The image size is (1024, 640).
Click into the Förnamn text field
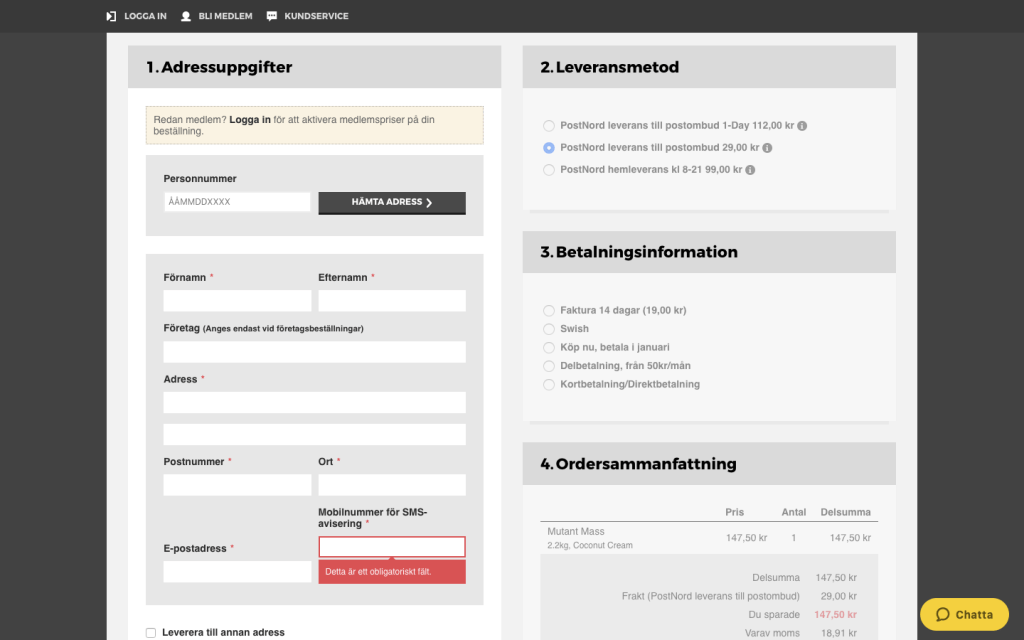pos(237,301)
